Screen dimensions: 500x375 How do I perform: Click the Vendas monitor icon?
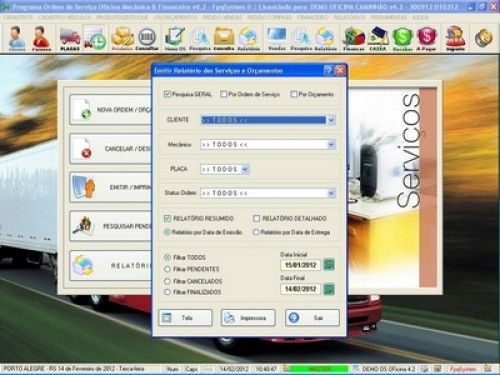[x=277, y=38]
